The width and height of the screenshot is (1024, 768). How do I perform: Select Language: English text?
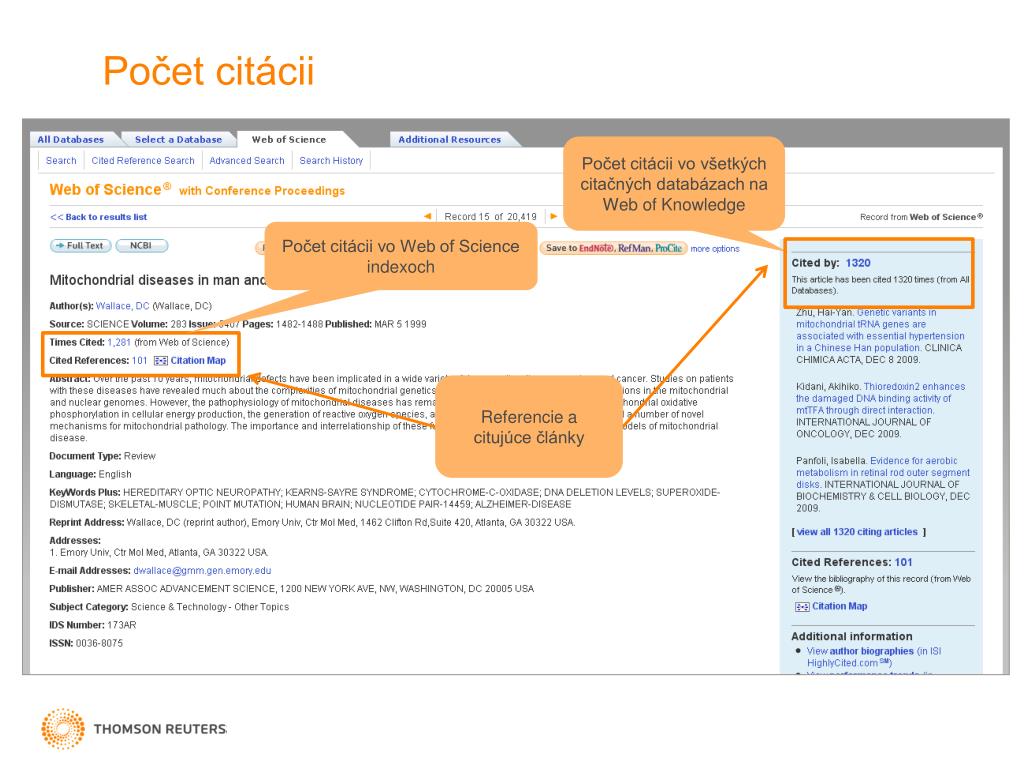point(91,474)
